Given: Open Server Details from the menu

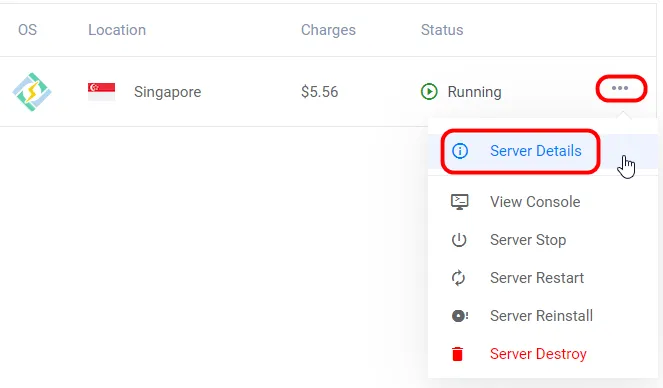Looking at the screenshot, I should click(x=543, y=151).
